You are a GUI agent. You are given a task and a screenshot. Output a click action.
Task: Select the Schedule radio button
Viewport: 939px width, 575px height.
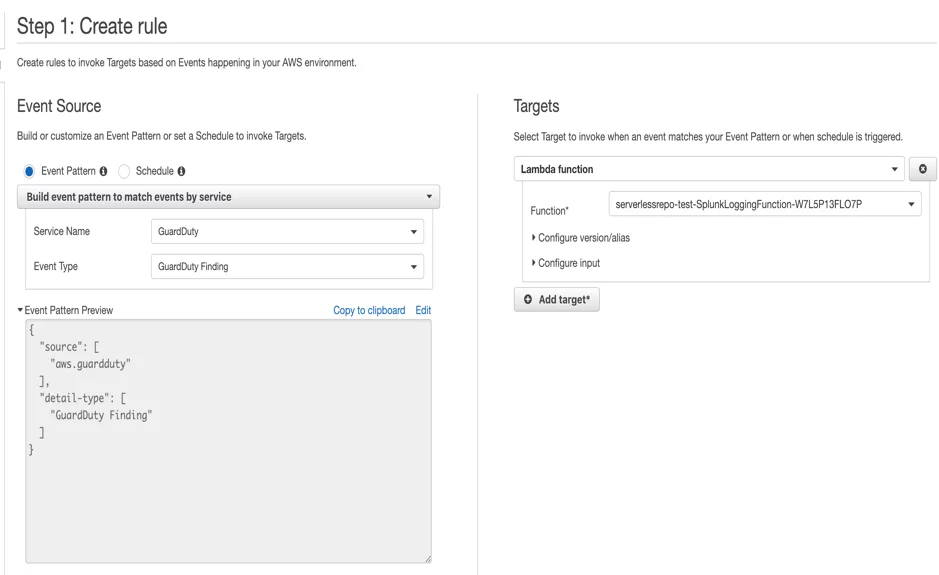124,171
